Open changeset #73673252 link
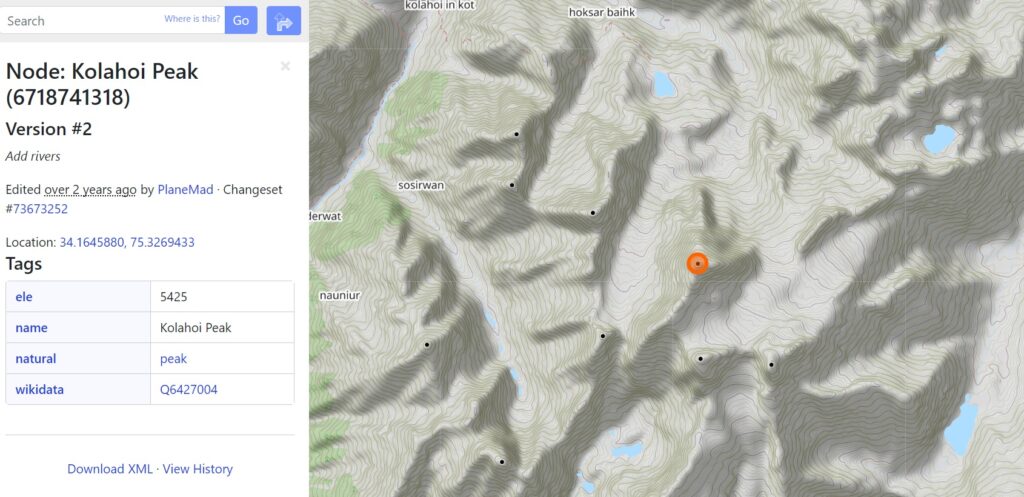The height and width of the screenshot is (497, 1024). (37, 209)
